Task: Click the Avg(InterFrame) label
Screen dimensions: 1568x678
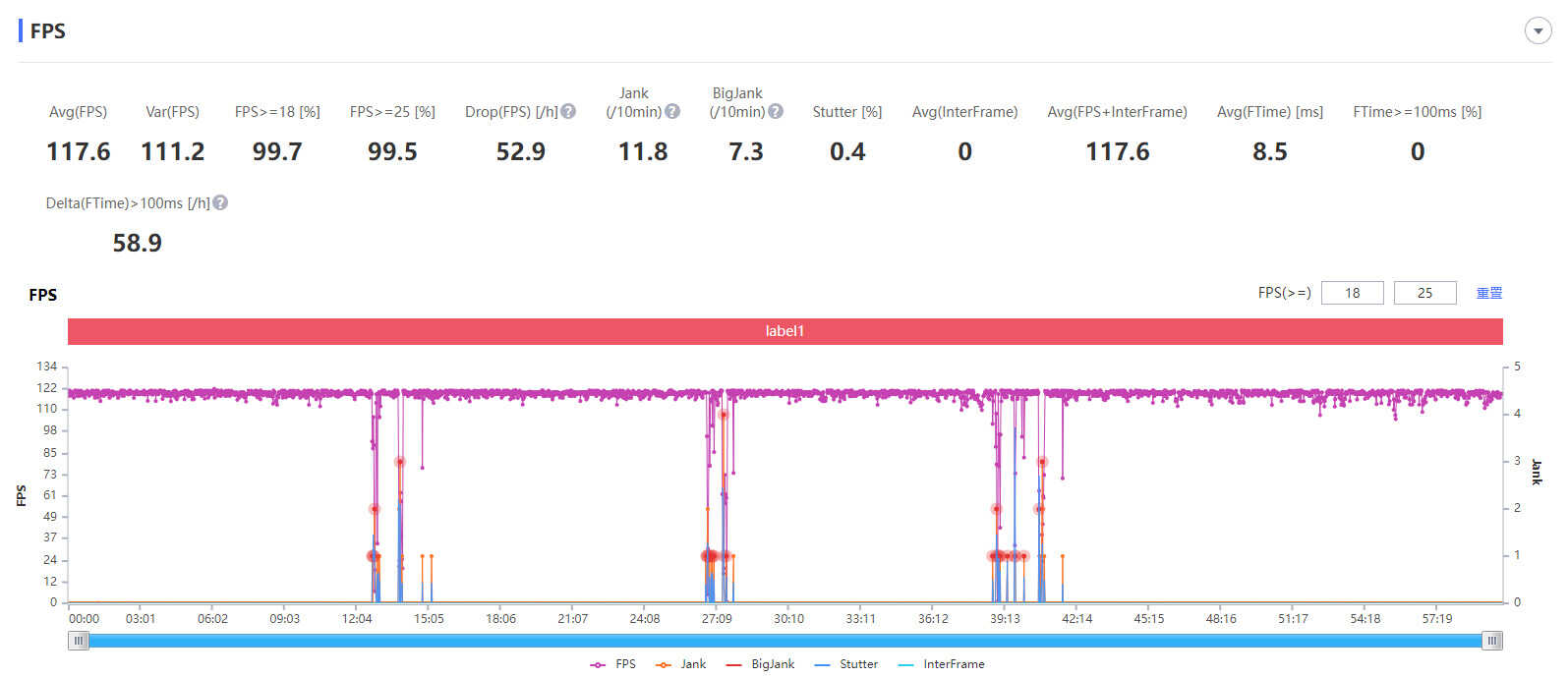Action: coord(964,112)
